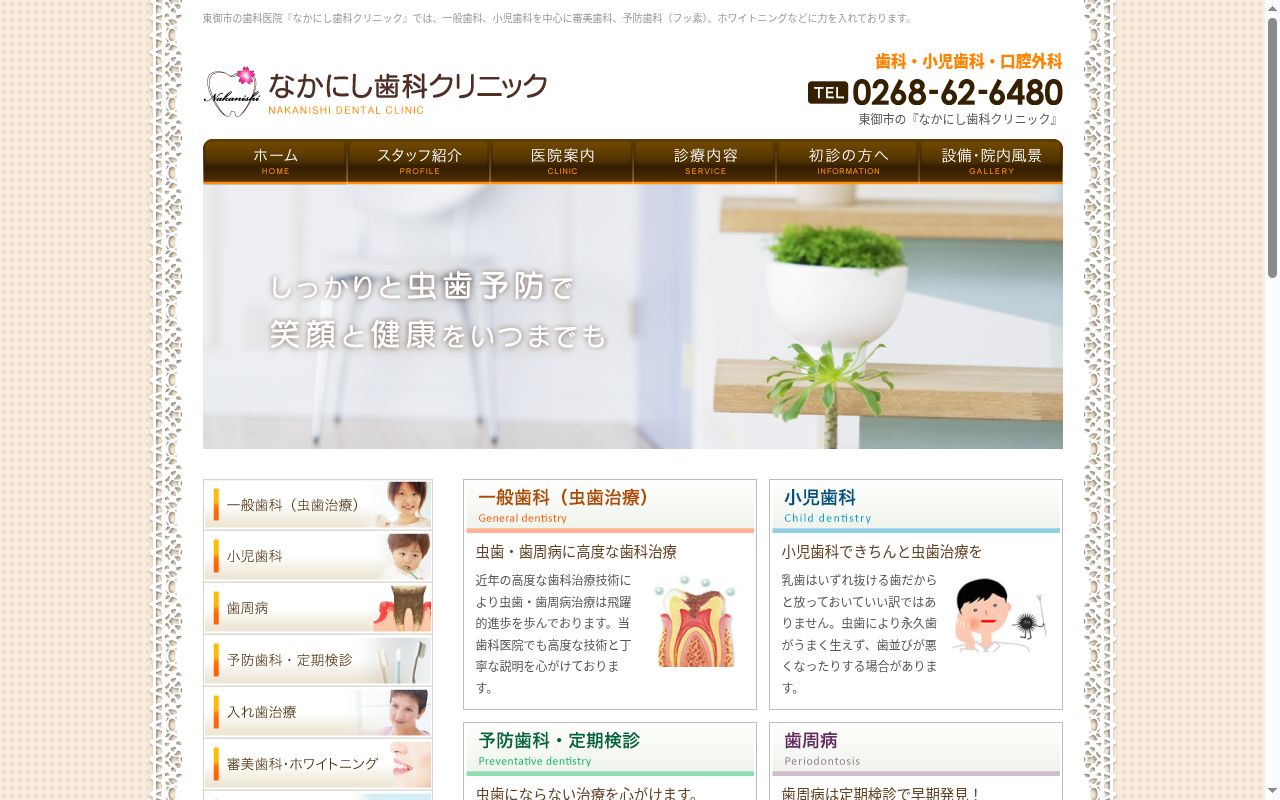The height and width of the screenshot is (800, 1280).
Task: Click the 東御市の『なかにし歯科クリニック』 caption under phone
Action: click(x=960, y=119)
